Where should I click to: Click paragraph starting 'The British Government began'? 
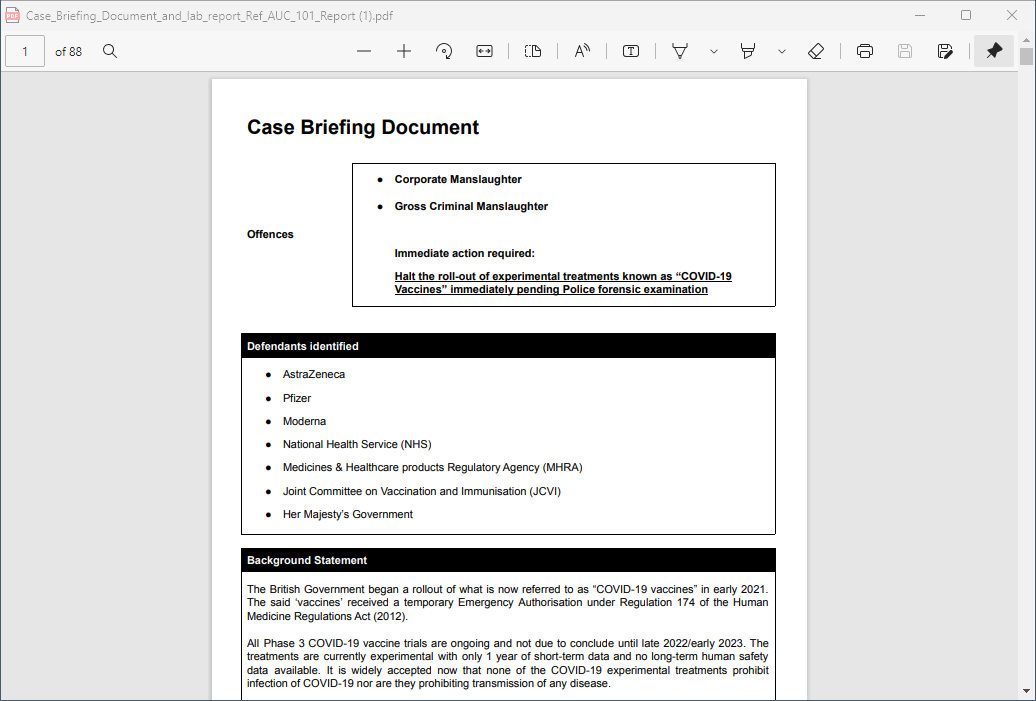(507, 603)
